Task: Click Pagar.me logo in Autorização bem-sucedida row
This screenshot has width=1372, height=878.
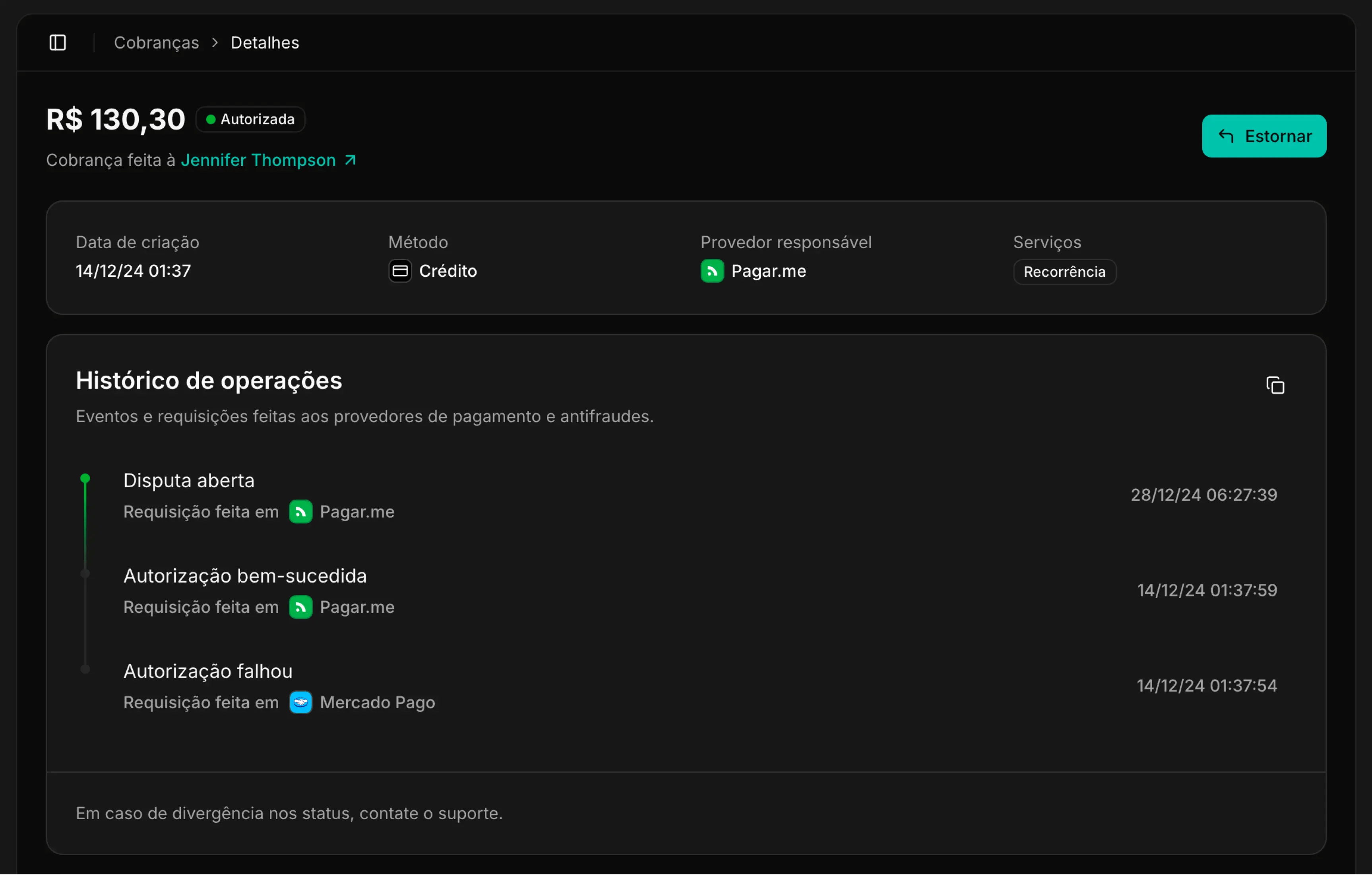Action: tap(300, 607)
